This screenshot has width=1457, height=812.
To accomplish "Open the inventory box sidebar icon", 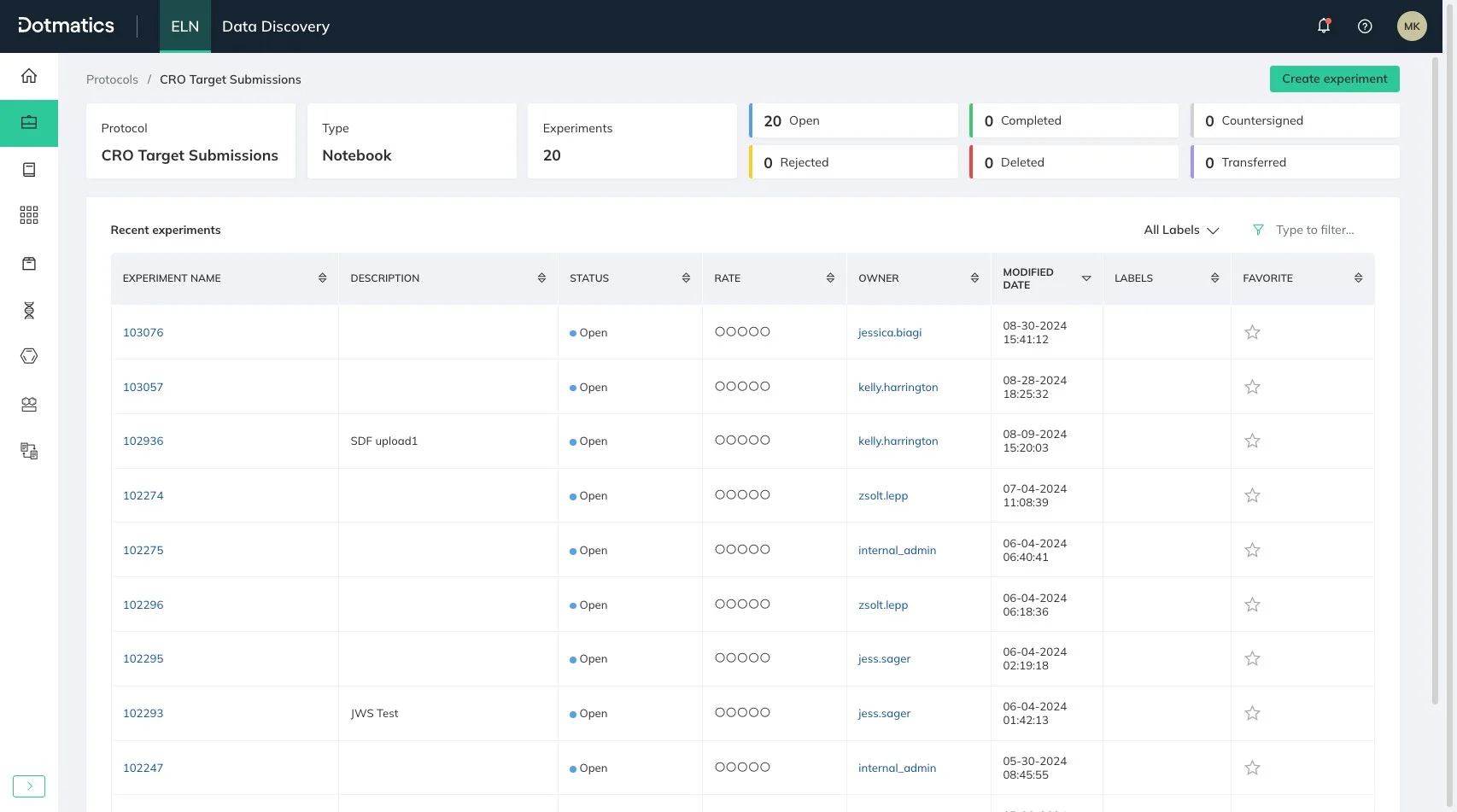I will (29, 264).
